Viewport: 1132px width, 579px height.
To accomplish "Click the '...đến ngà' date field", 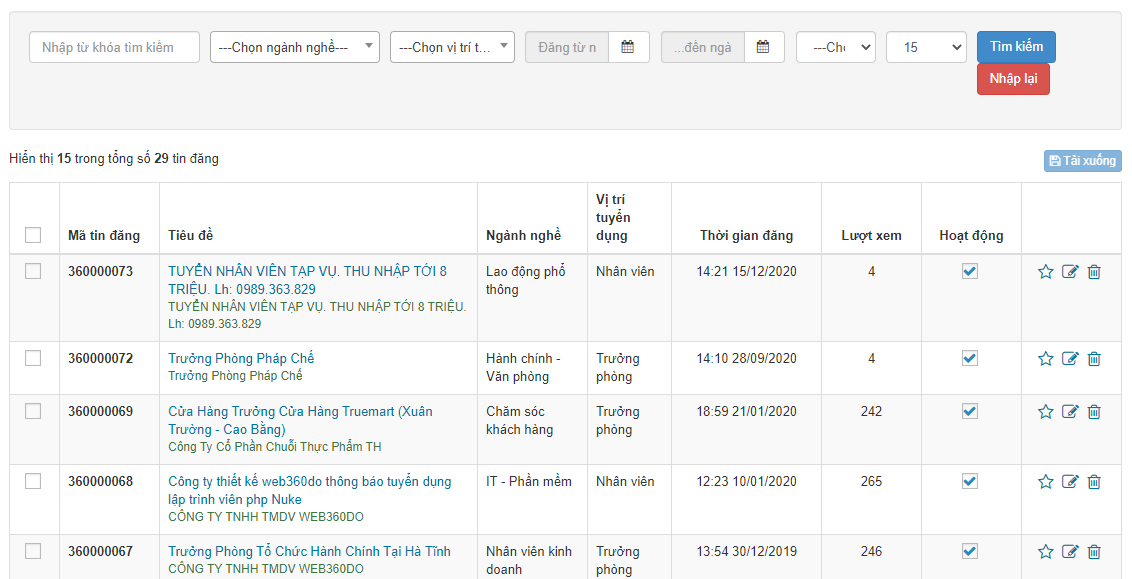I will click(x=702, y=47).
